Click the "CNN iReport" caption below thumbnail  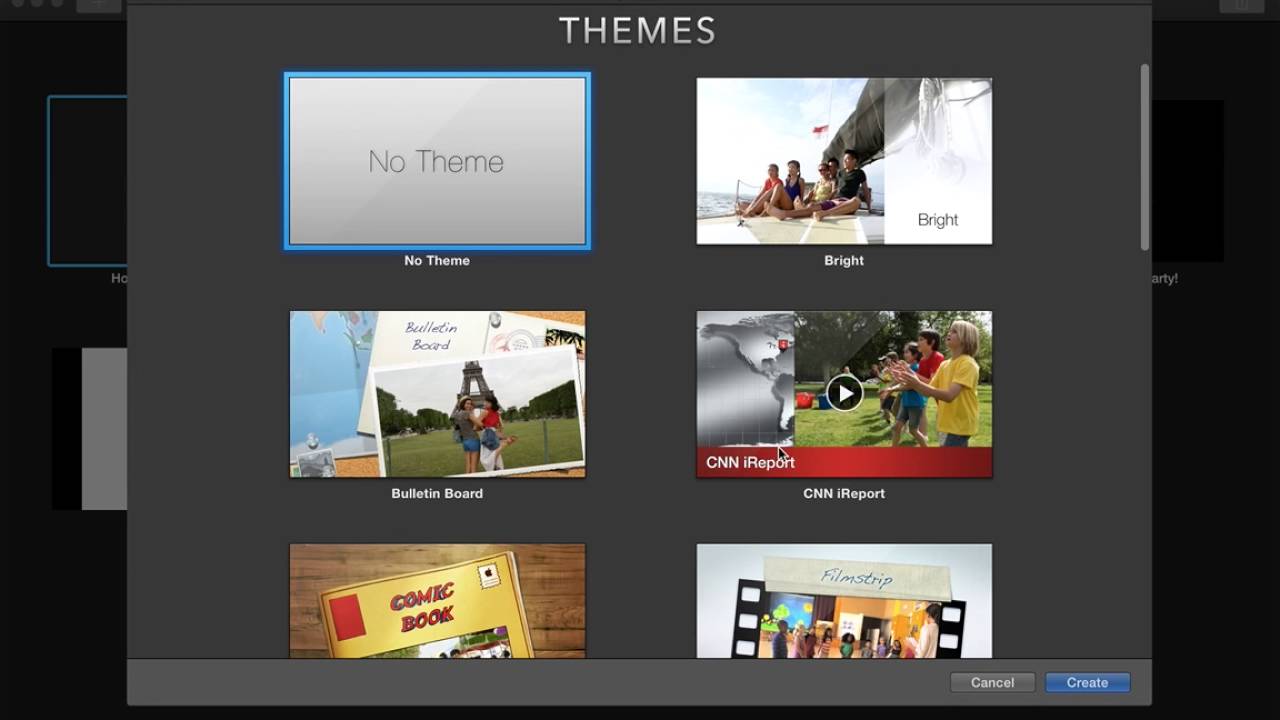coord(844,493)
